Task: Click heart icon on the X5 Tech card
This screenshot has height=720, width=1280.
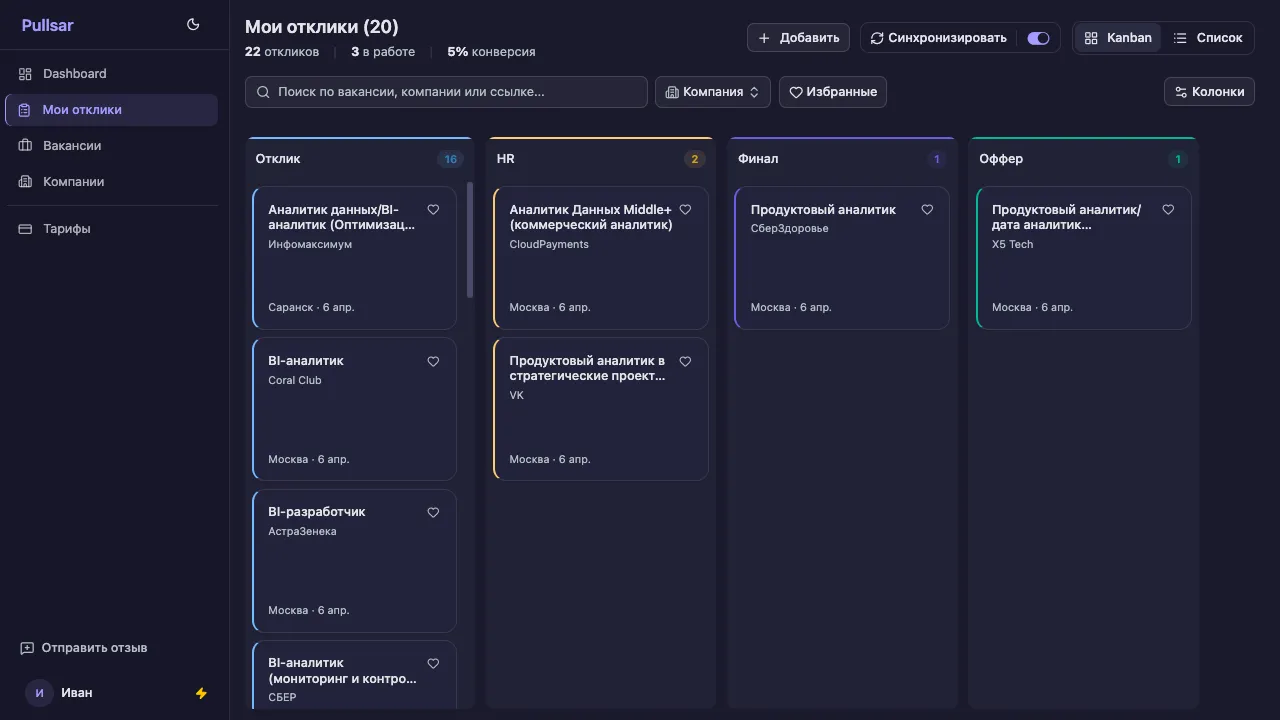Action: [x=1168, y=210]
